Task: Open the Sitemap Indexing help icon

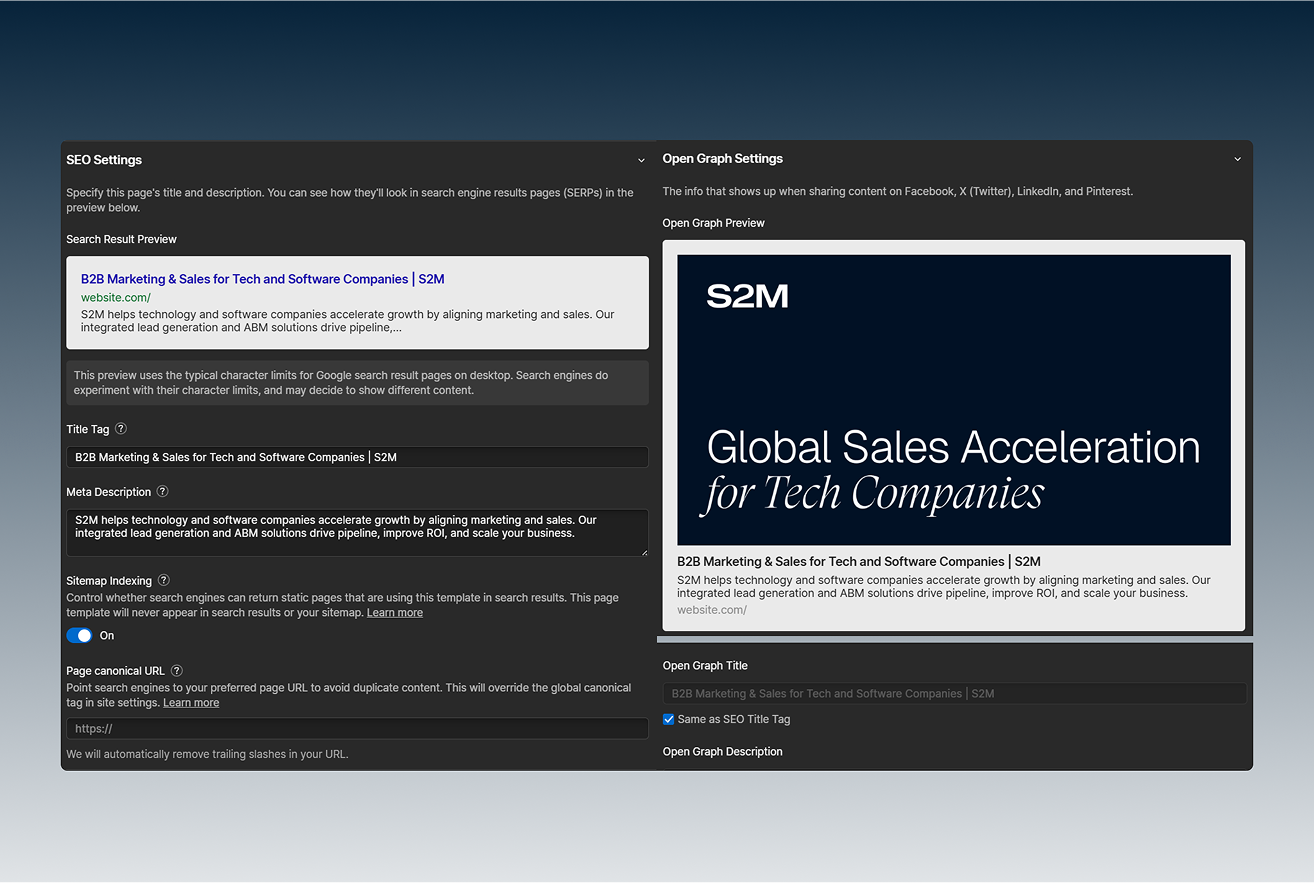Action: (164, 580)
